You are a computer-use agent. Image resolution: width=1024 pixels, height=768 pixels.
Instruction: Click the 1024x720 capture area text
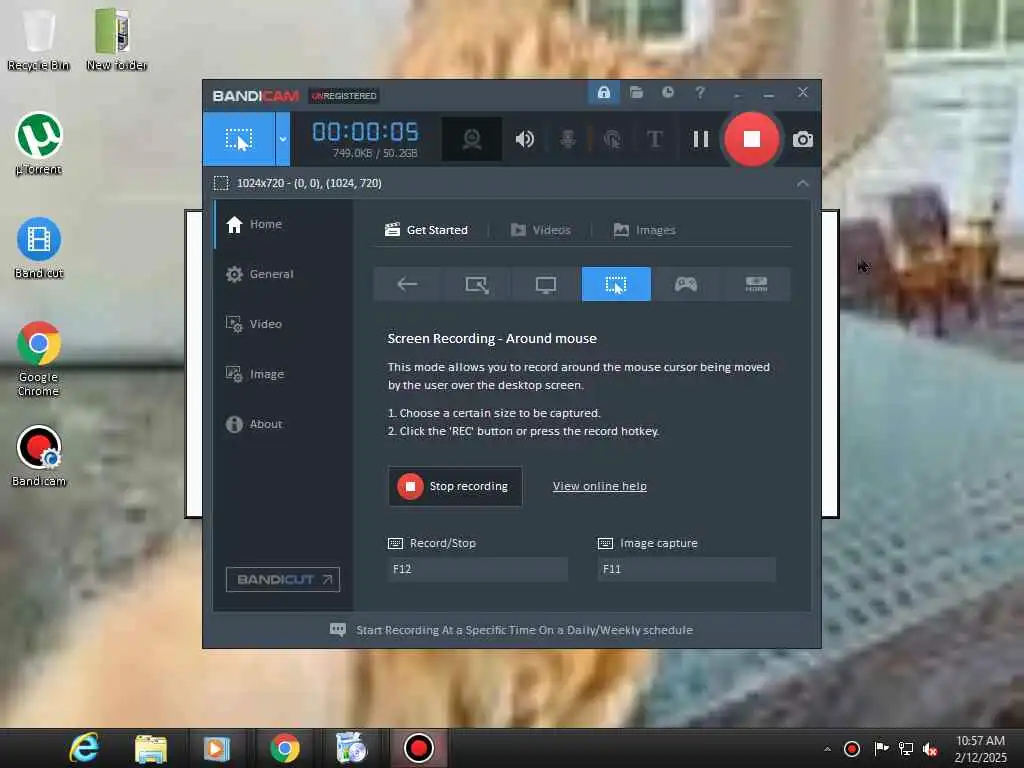pos(309,184)
